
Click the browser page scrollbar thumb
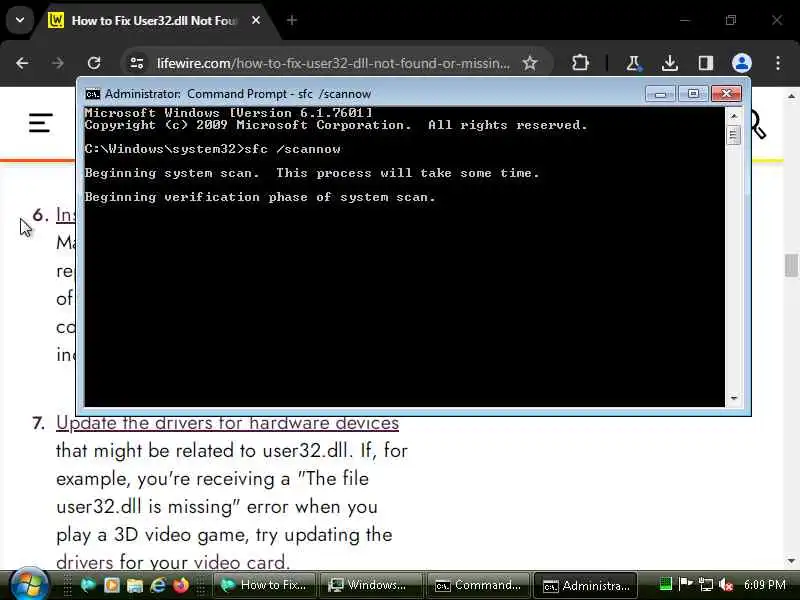click(791, 265)
